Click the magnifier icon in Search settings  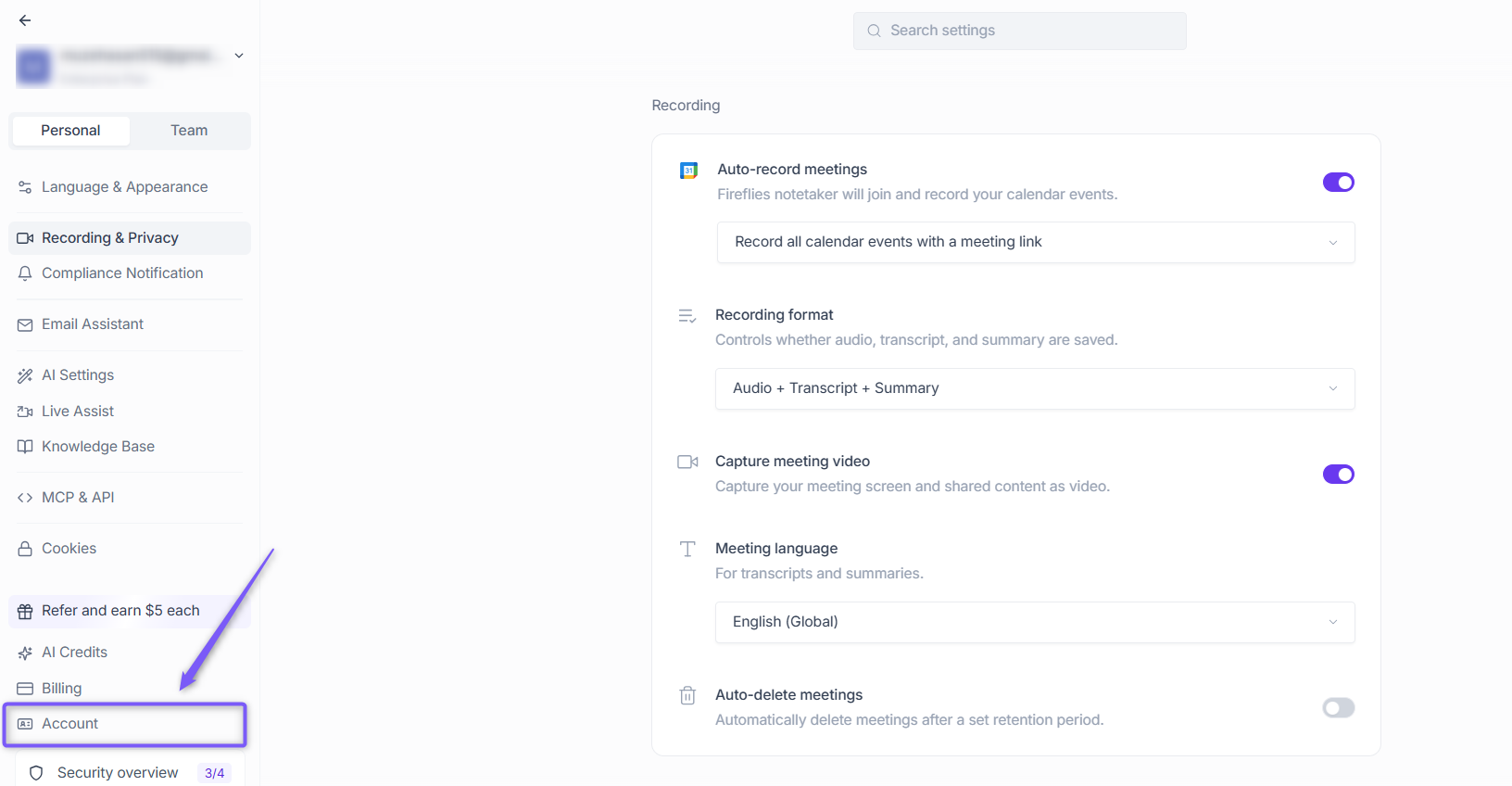point(874,31)
